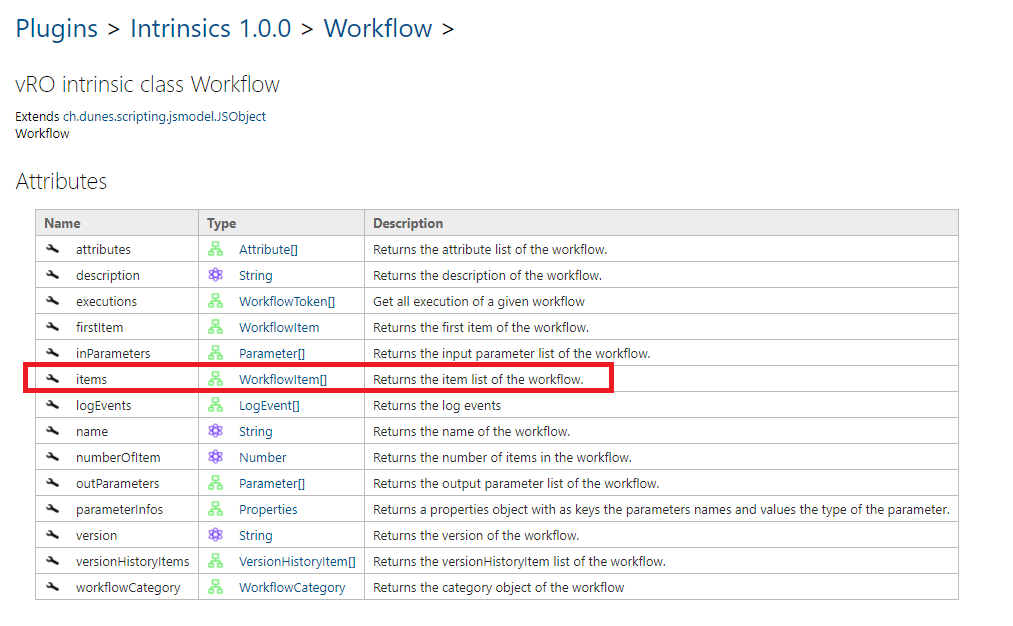Click the wrench icon beside inParameters
Viewport: 1013px width, 626px height.
(52, 353)
